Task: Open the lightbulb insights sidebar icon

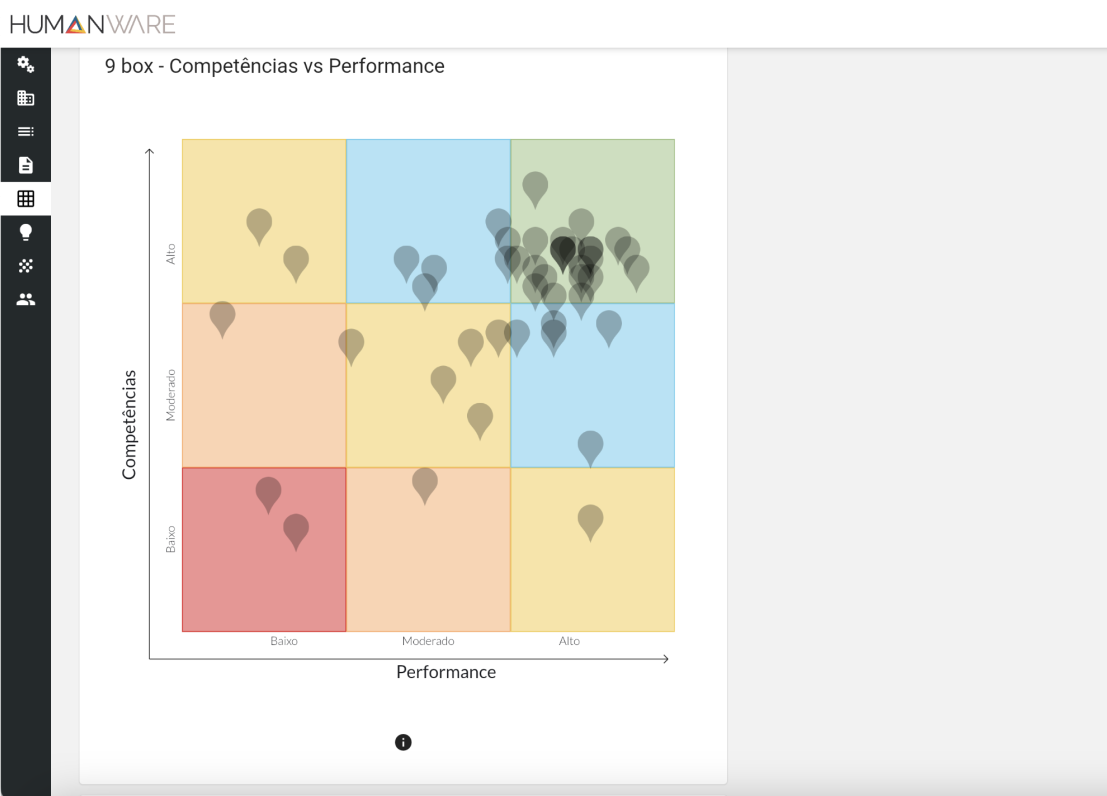Action: (26, 232)
